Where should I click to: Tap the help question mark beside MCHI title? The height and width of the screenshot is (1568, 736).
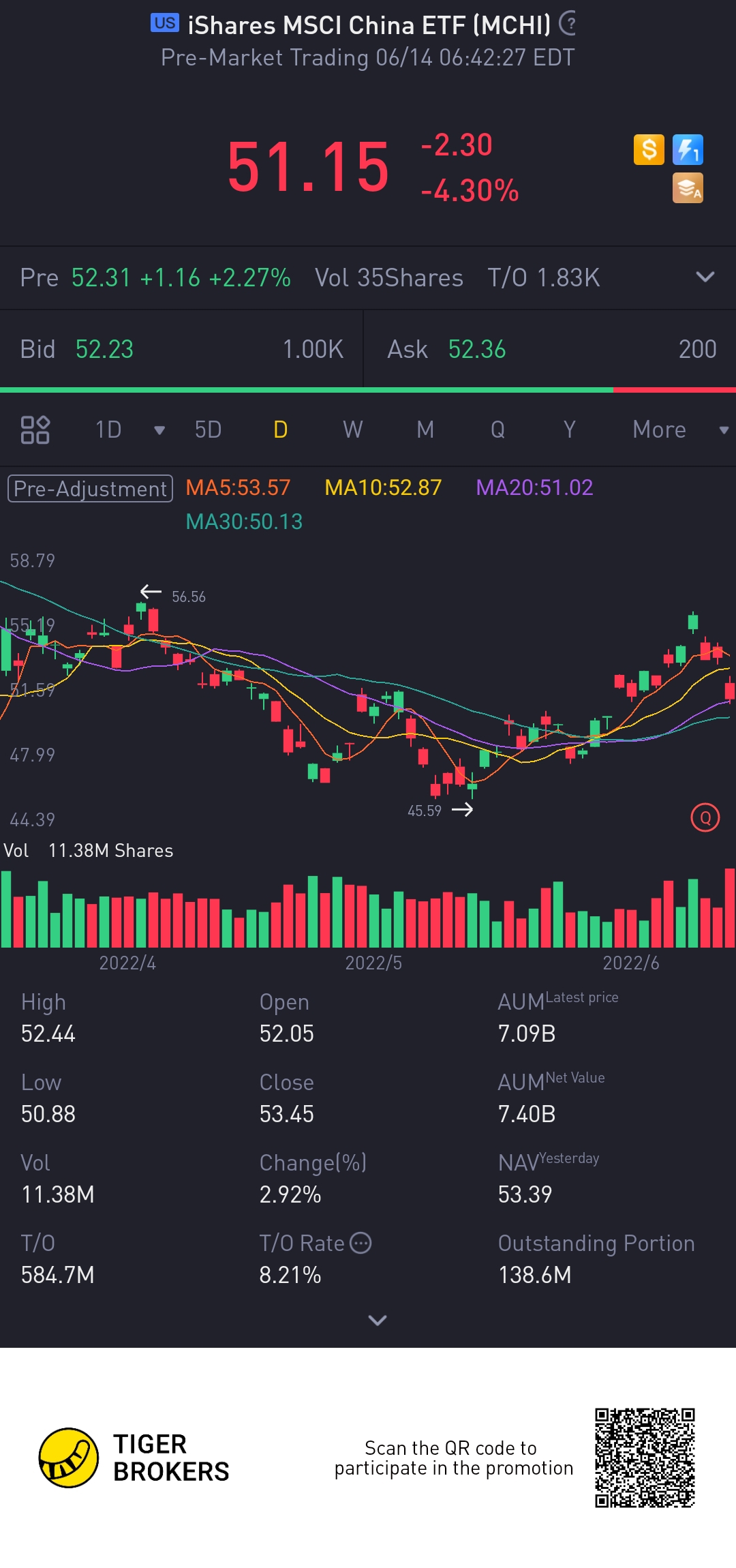click(x=568, y=24)
